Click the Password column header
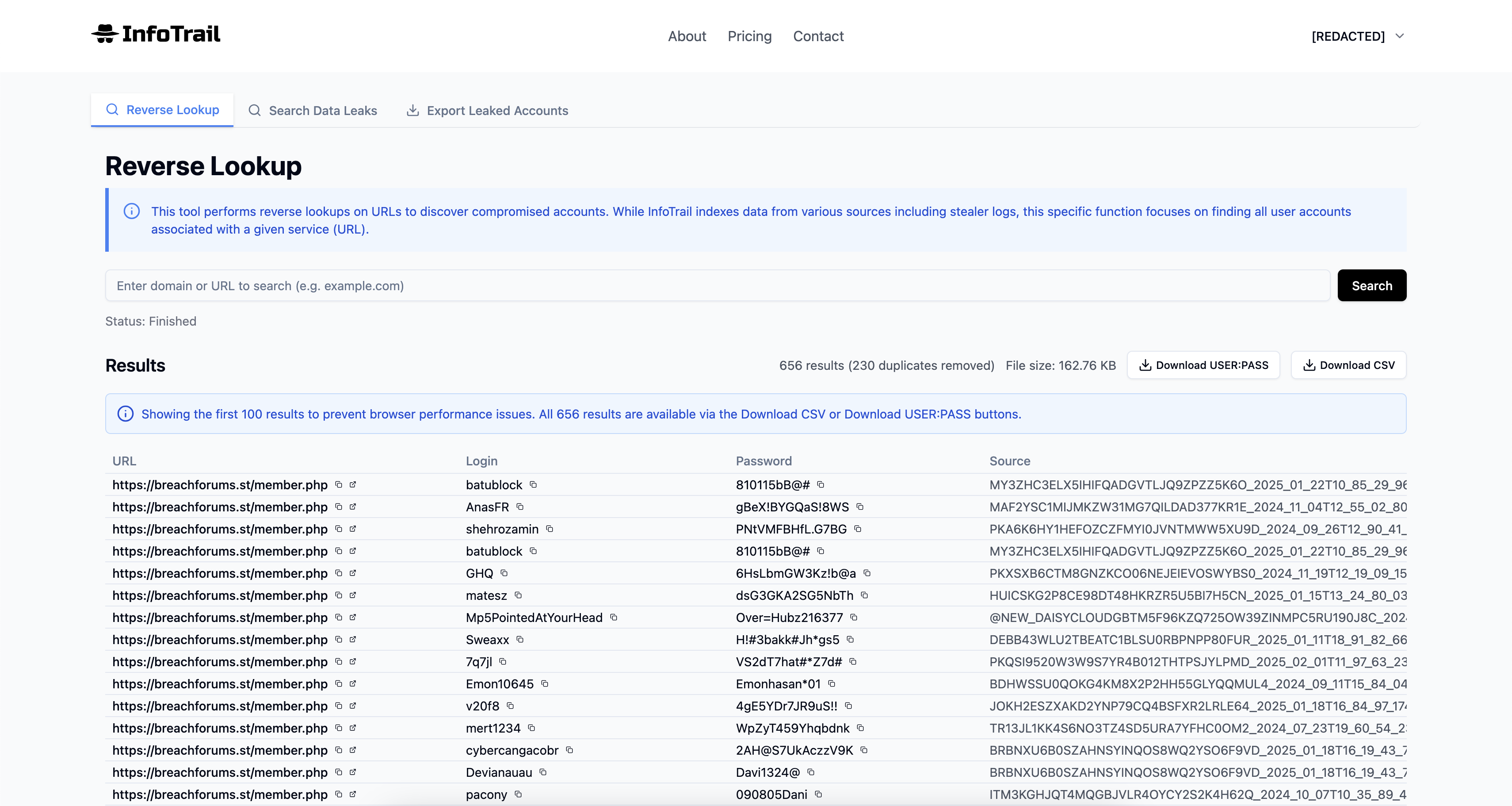The image size is (1512, 806). click(x=764, y=461)
